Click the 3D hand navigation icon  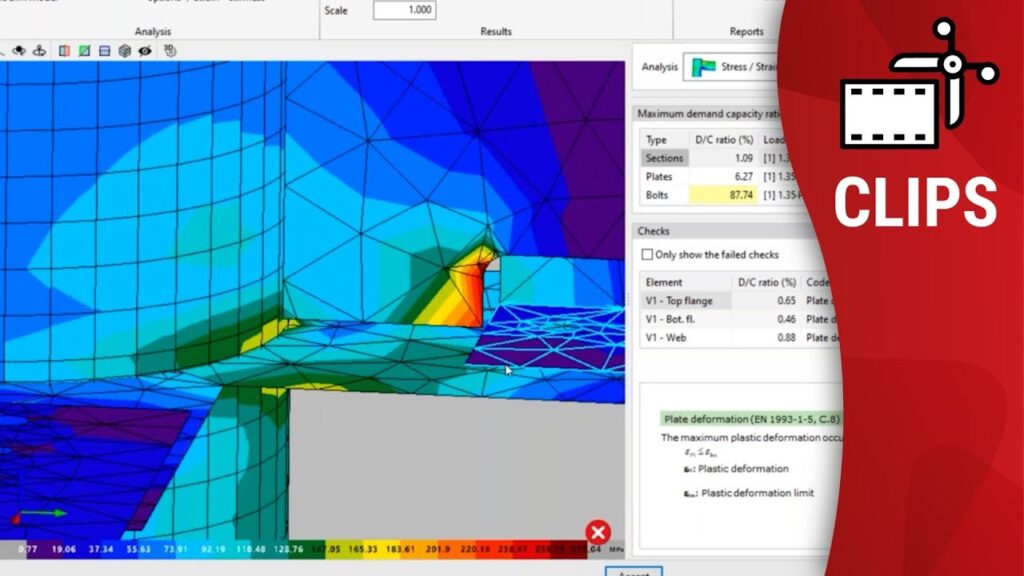[x=170, y=50]
